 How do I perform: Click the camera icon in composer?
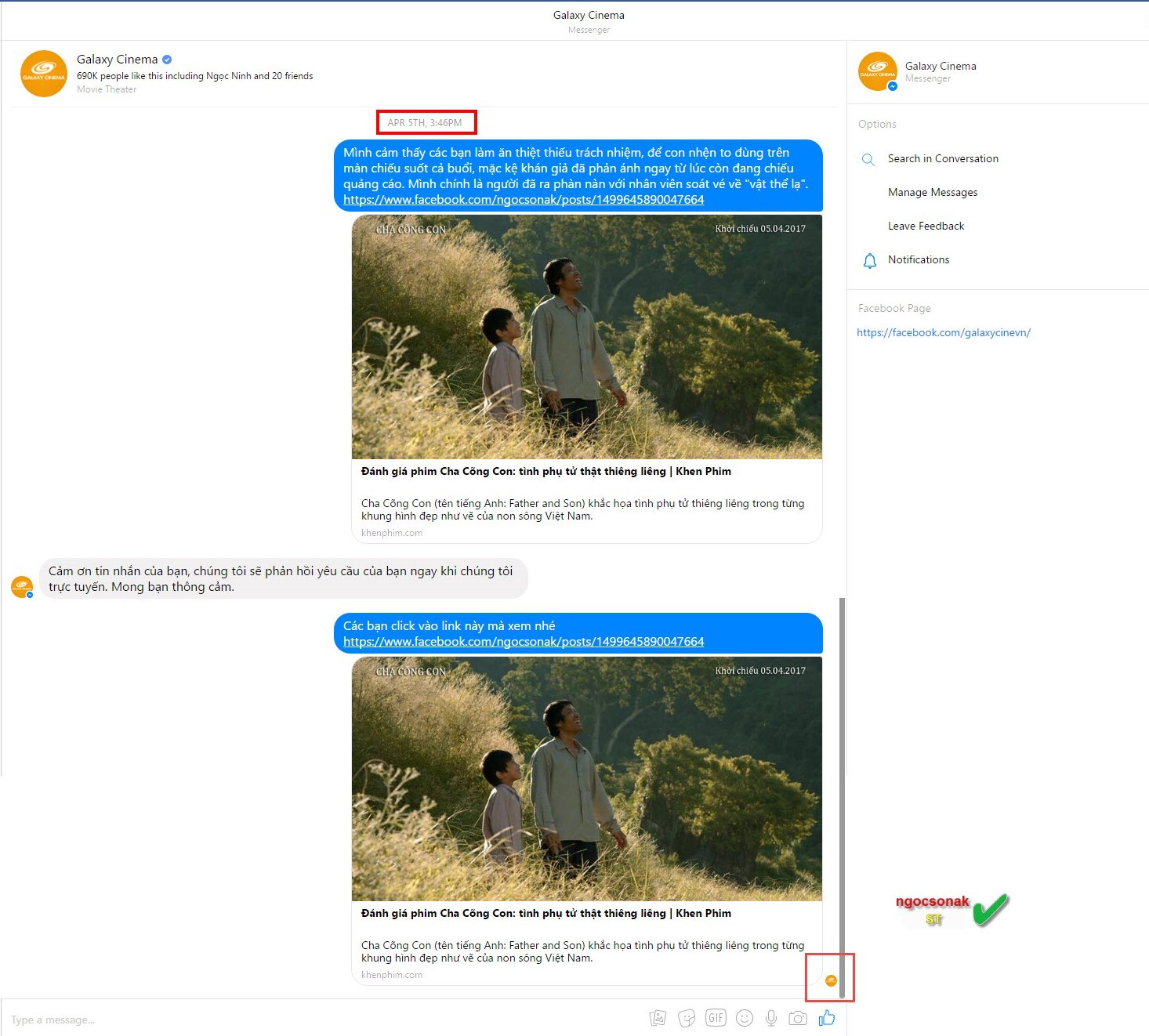(x=798, y=1018)
